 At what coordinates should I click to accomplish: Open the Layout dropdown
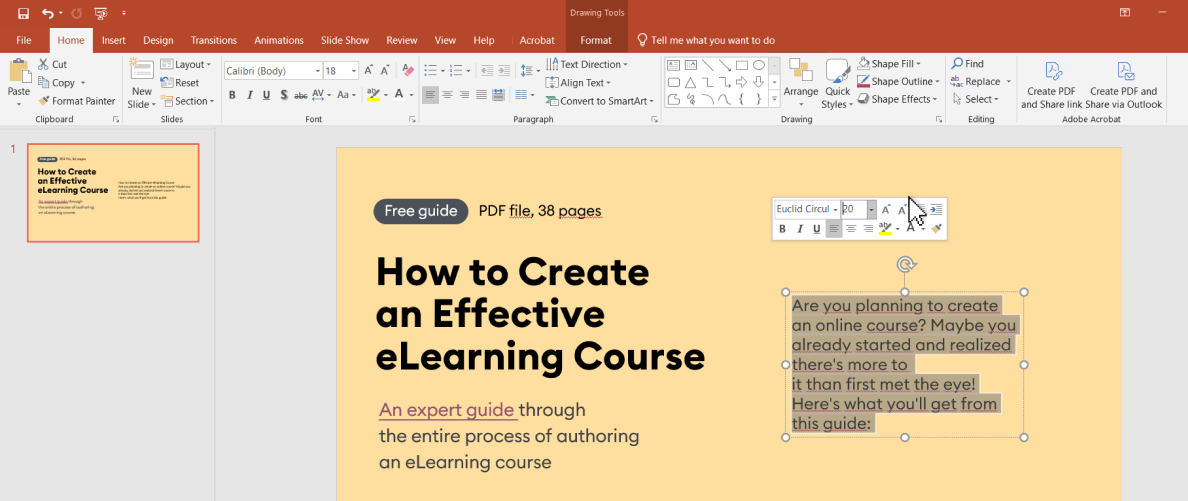[x=186, y=64]
